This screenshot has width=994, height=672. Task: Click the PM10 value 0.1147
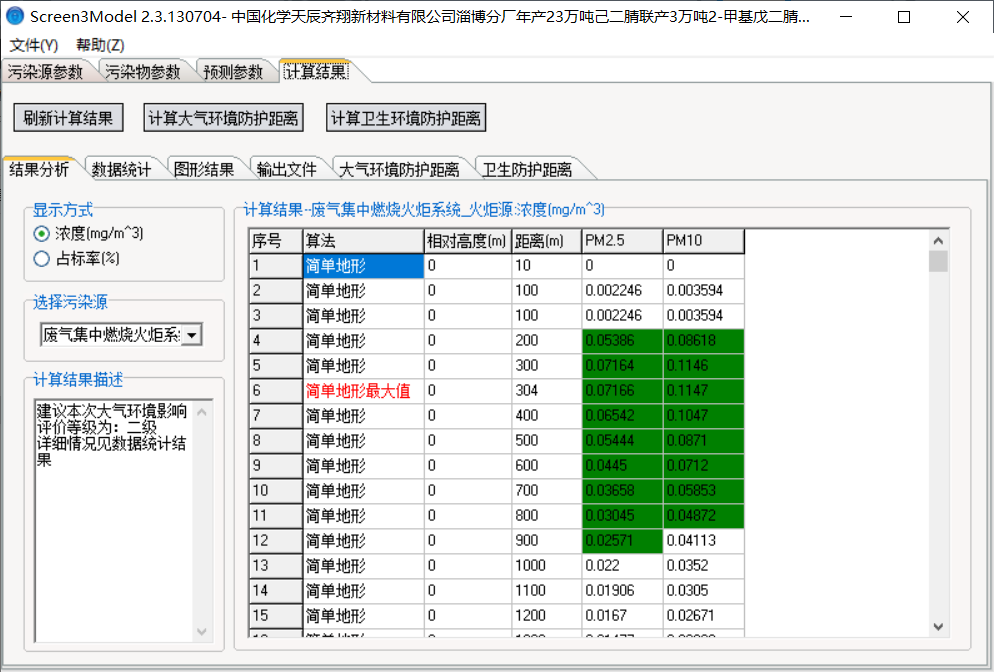point(704,391)
